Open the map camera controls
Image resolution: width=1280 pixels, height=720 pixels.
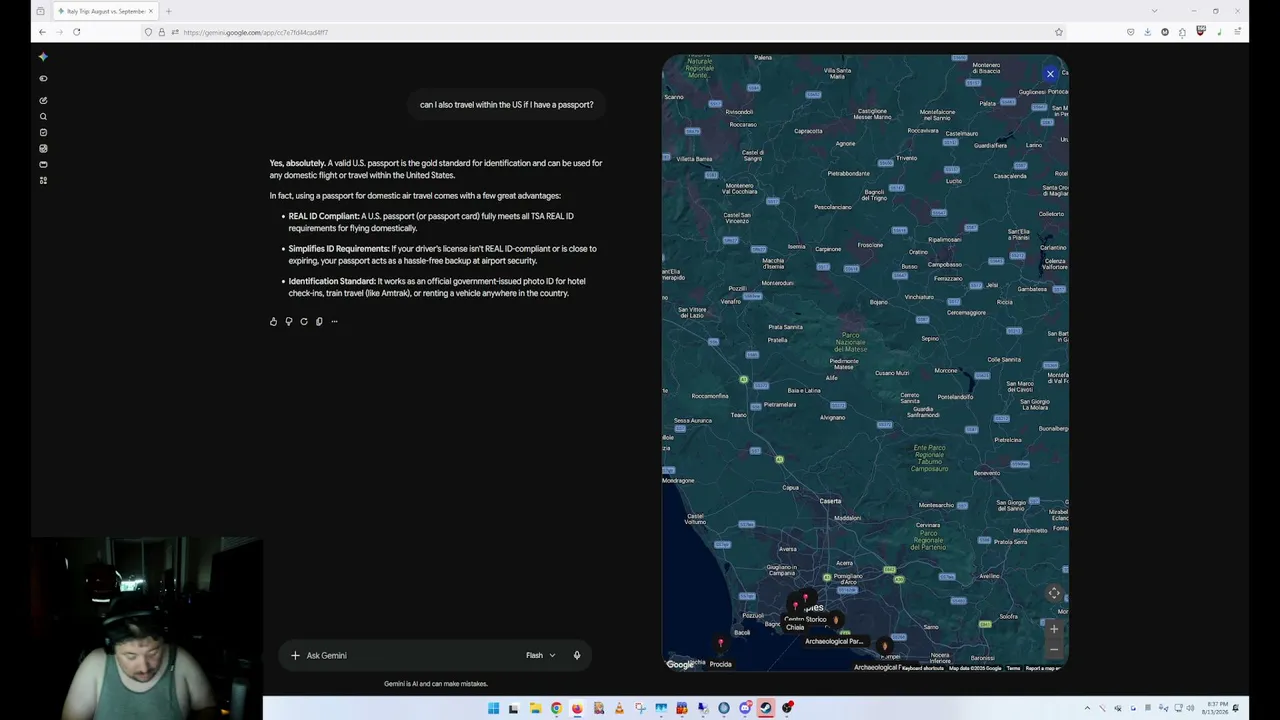click(1054, 593)
